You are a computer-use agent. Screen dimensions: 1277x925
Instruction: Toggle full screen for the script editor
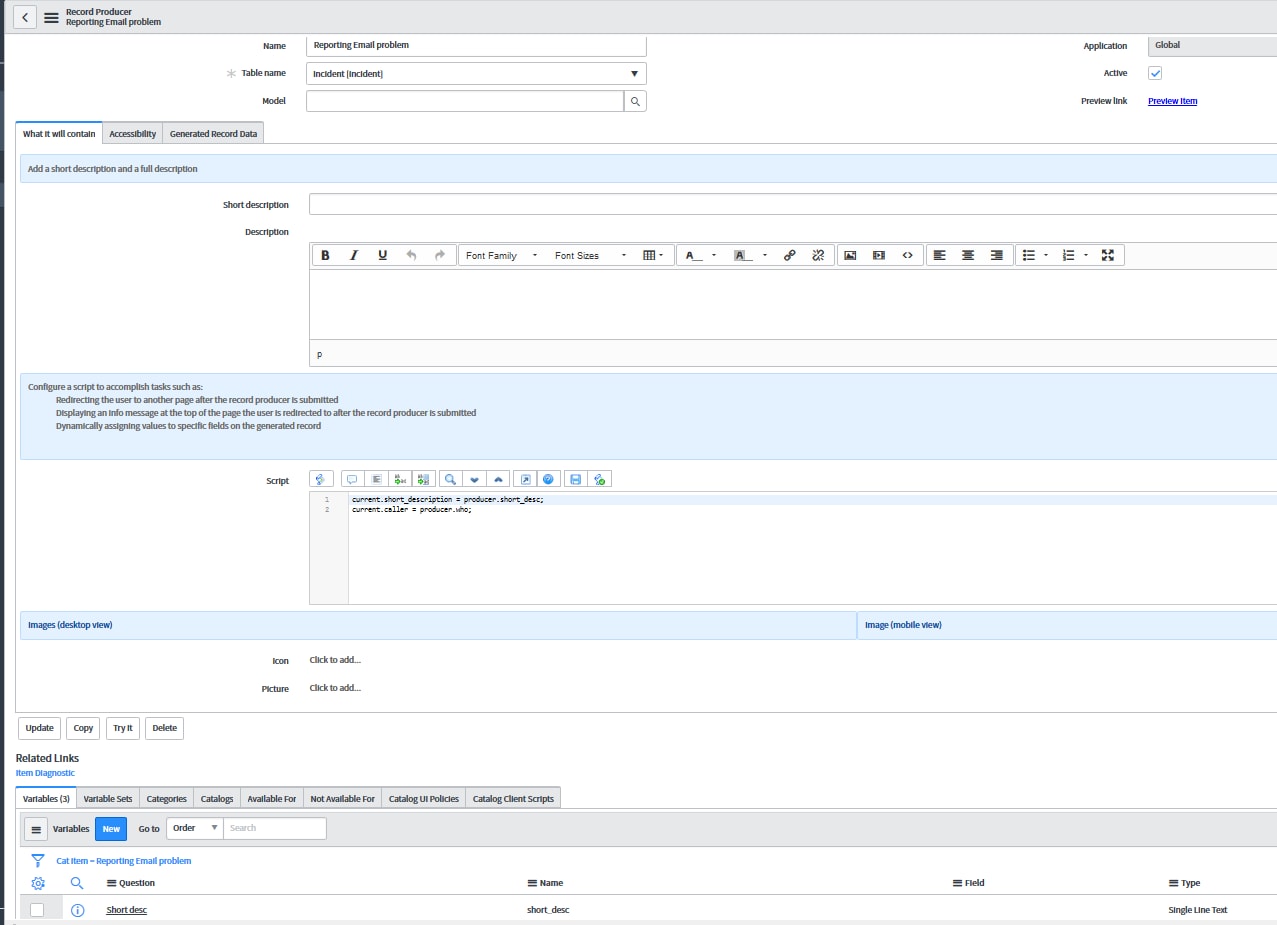(526, 479)
